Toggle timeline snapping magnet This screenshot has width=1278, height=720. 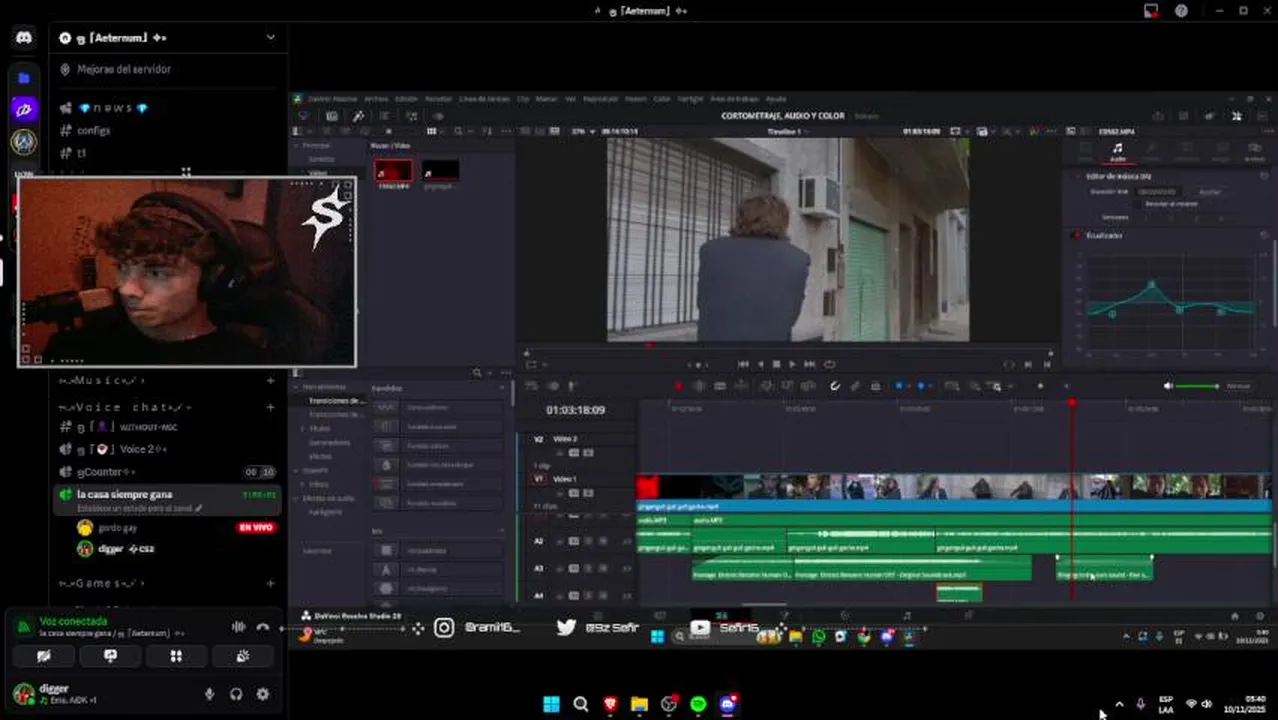coord(834,386)
